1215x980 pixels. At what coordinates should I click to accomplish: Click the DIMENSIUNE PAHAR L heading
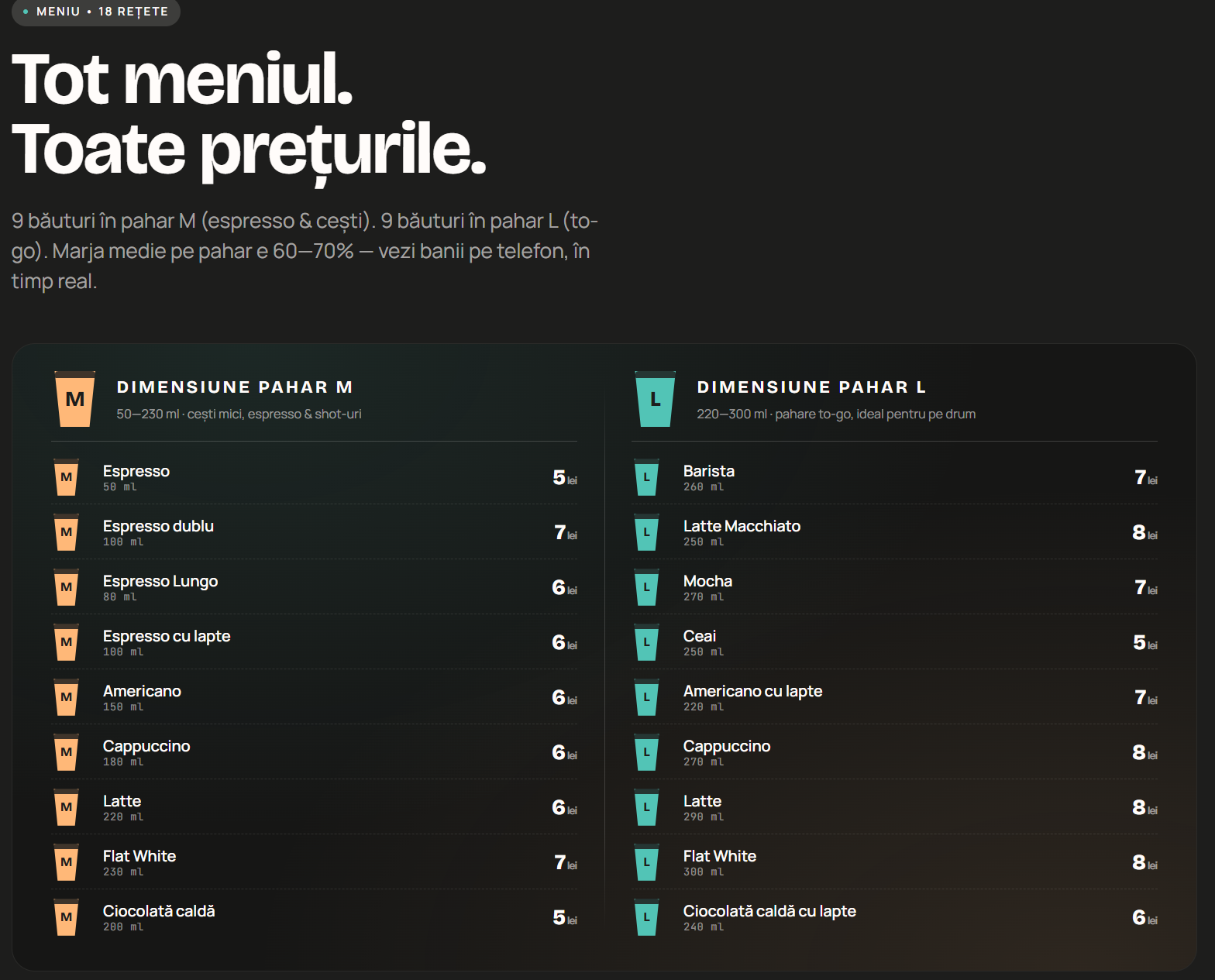point(811,387)
